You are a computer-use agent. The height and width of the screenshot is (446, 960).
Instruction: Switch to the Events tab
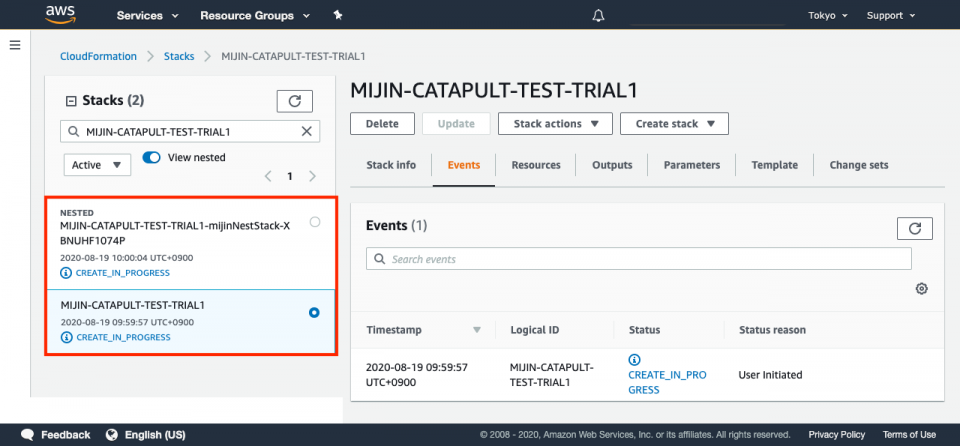click(x=463, y=165)
